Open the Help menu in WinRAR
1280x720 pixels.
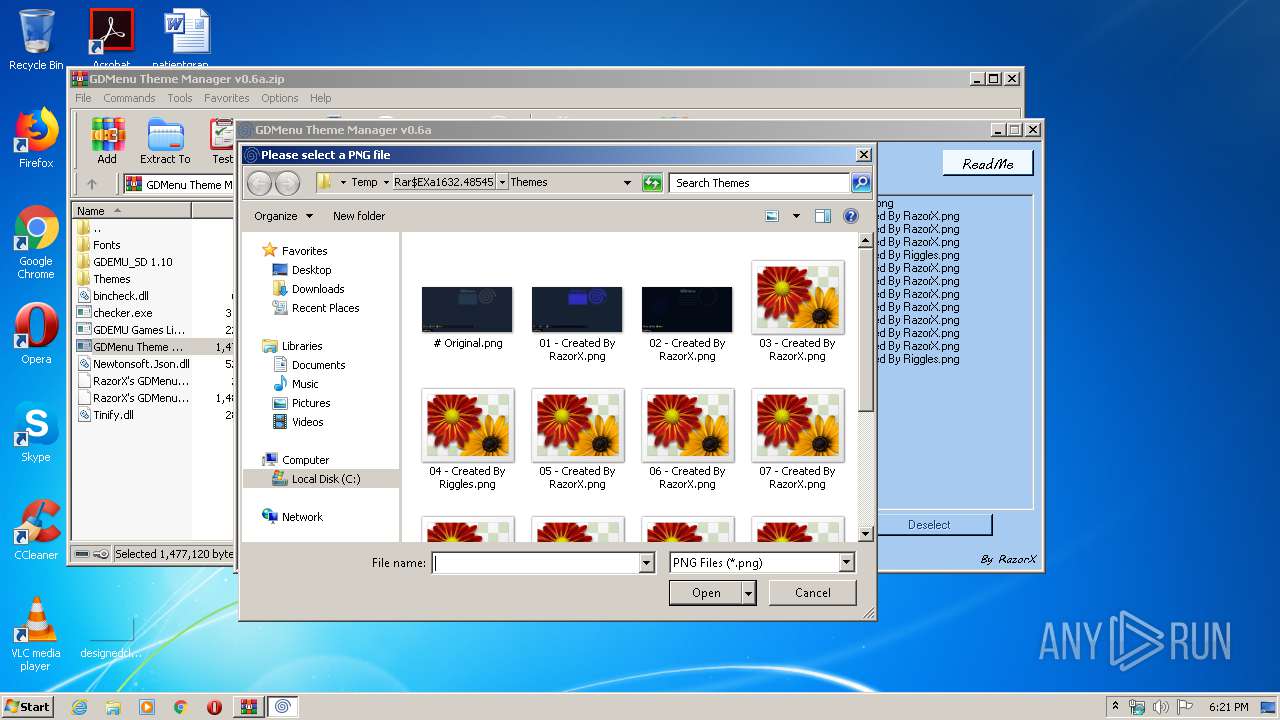[320, 98]
